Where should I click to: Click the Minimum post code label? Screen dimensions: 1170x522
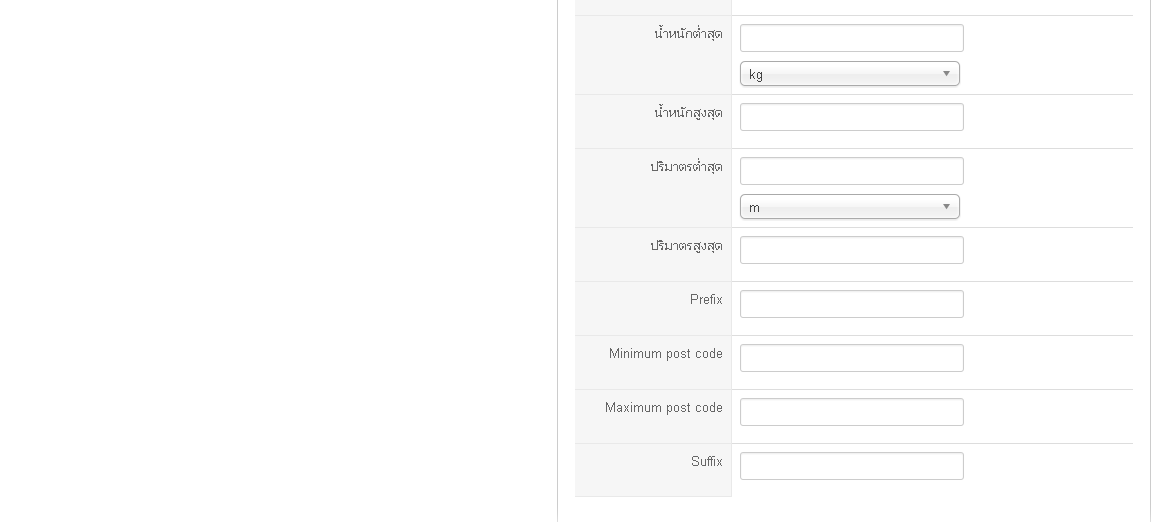point(665,354)
